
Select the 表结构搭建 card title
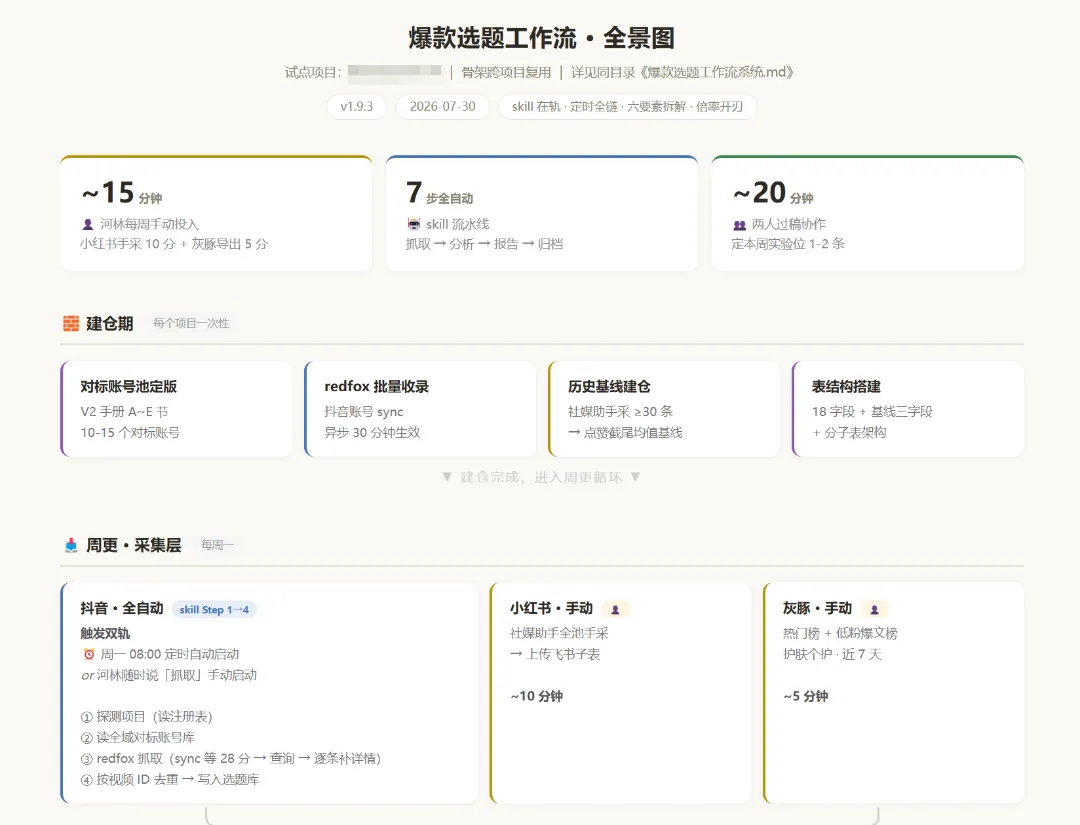pos(847,387)
